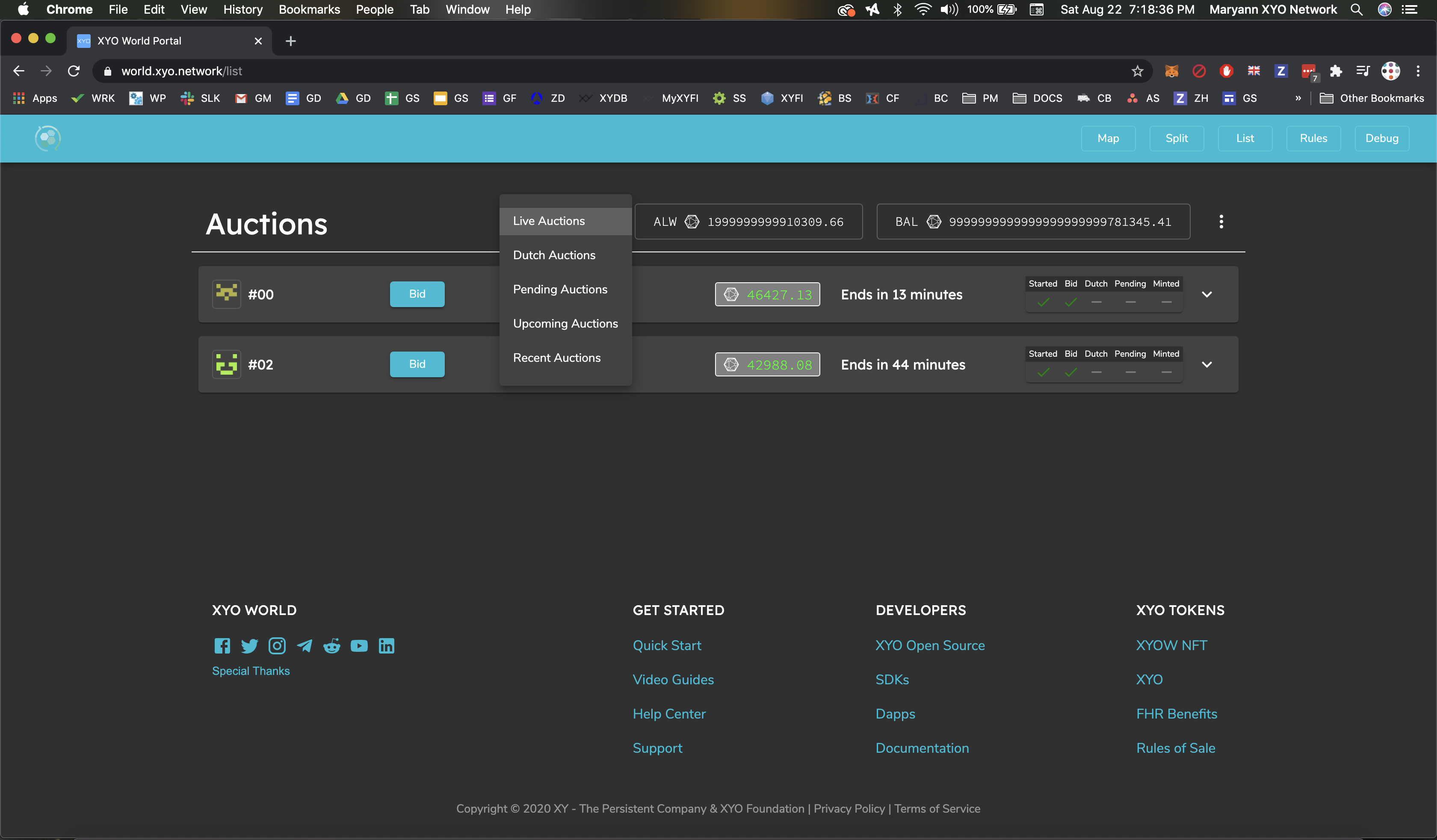Click the 46427.13 price on #00
The image size is (1437, 840).
768,294
